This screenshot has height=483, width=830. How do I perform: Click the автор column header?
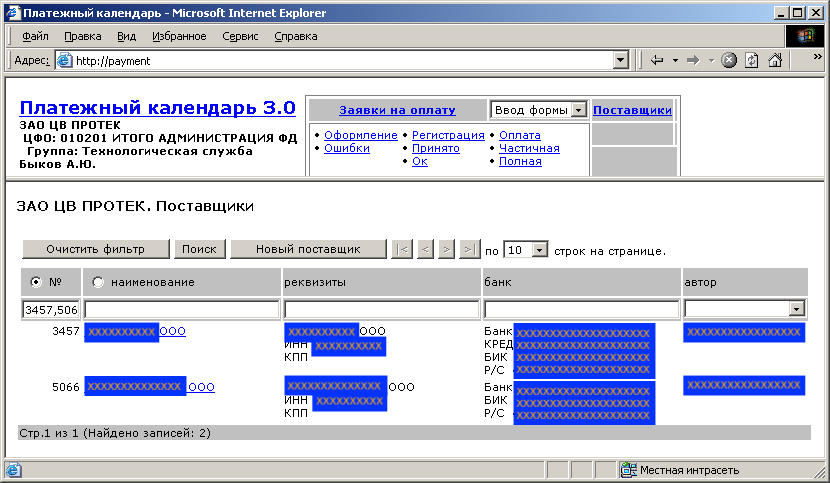tap(745, 282)
